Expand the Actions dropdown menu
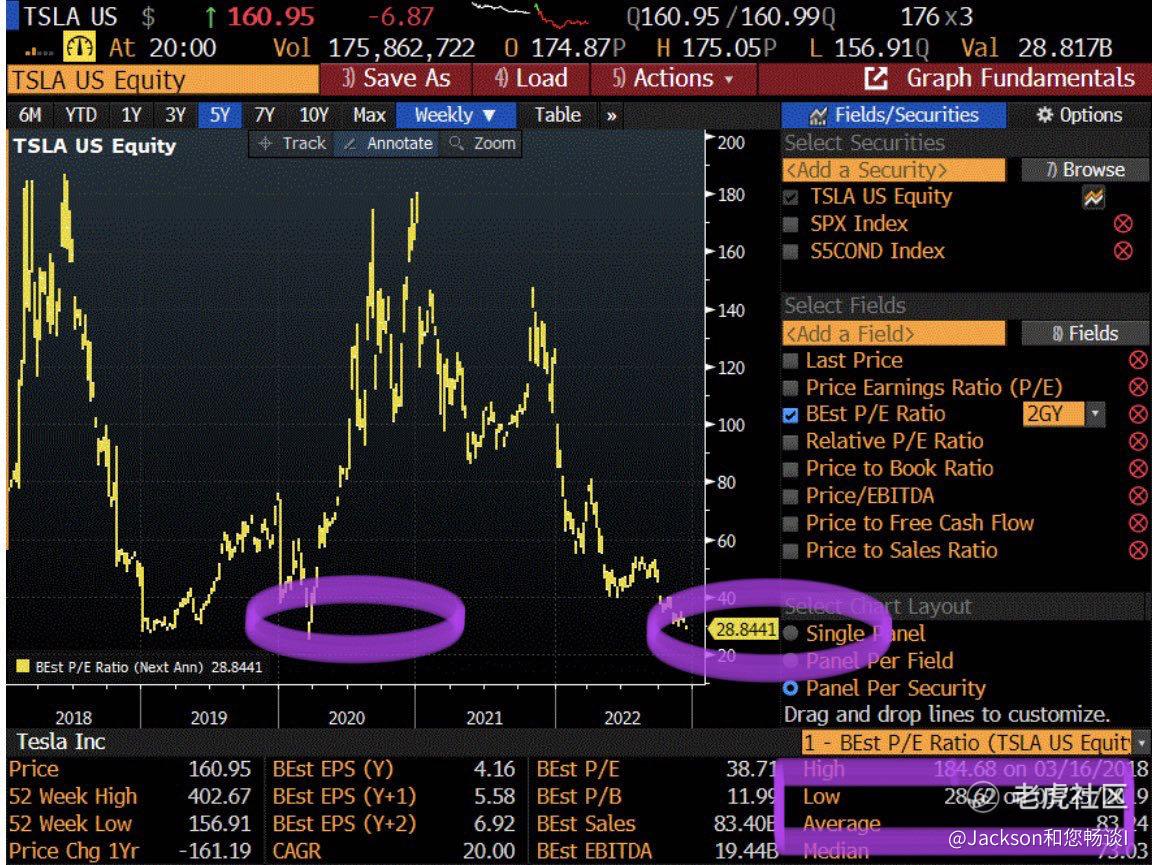The image size is (1152, 865). (674, 78)
